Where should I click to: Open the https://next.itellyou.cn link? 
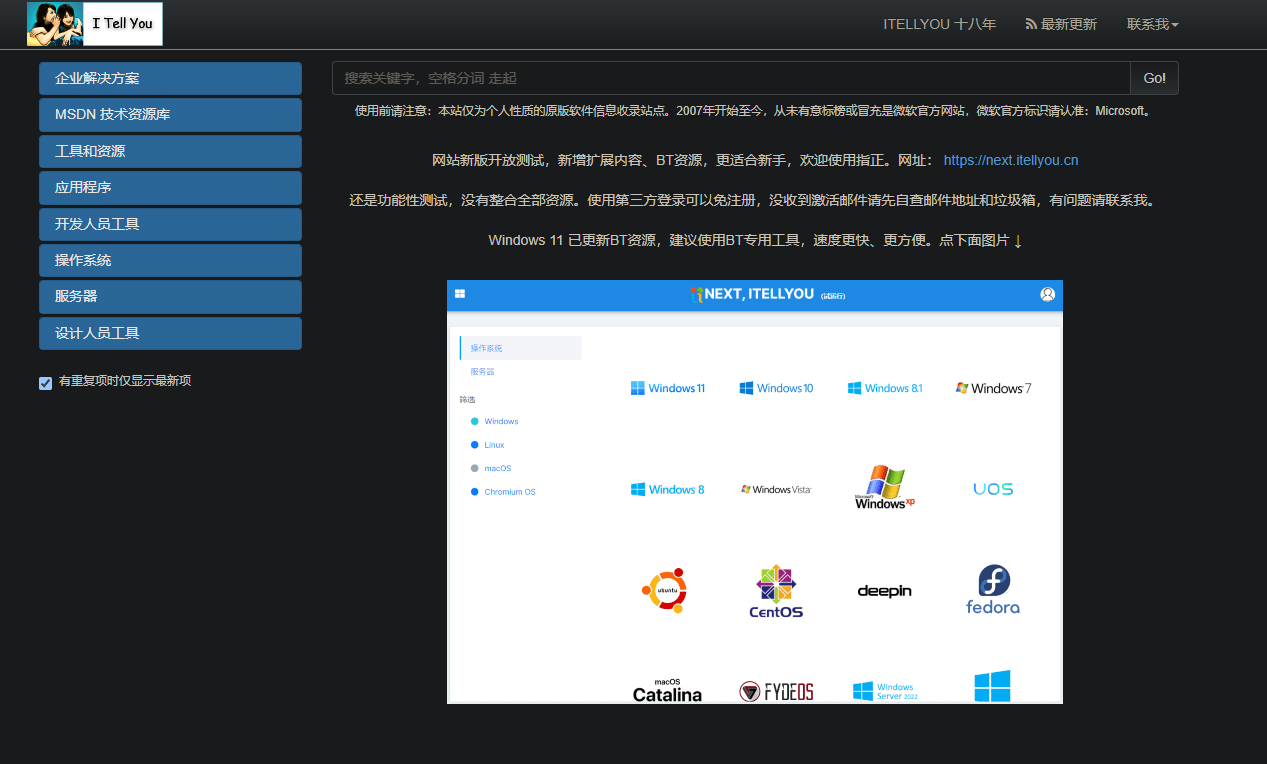pyautogui.click(x=1011, y=160)
